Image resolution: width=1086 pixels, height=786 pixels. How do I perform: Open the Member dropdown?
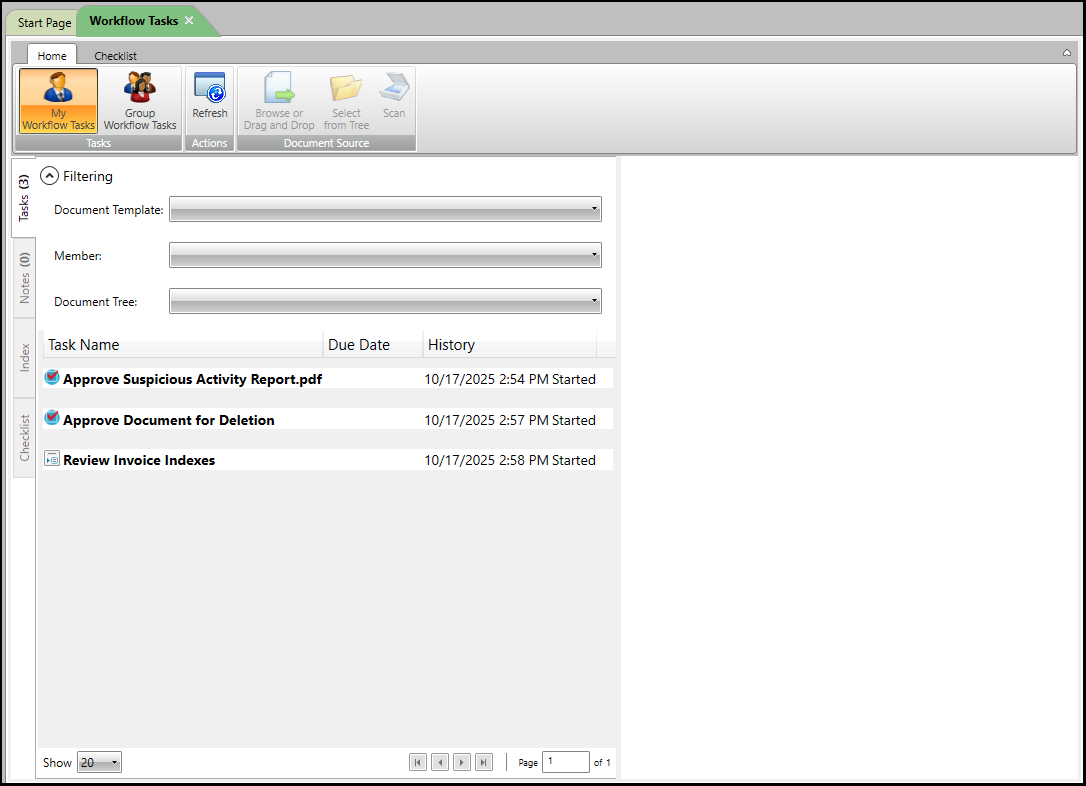(x=385, y=256)
